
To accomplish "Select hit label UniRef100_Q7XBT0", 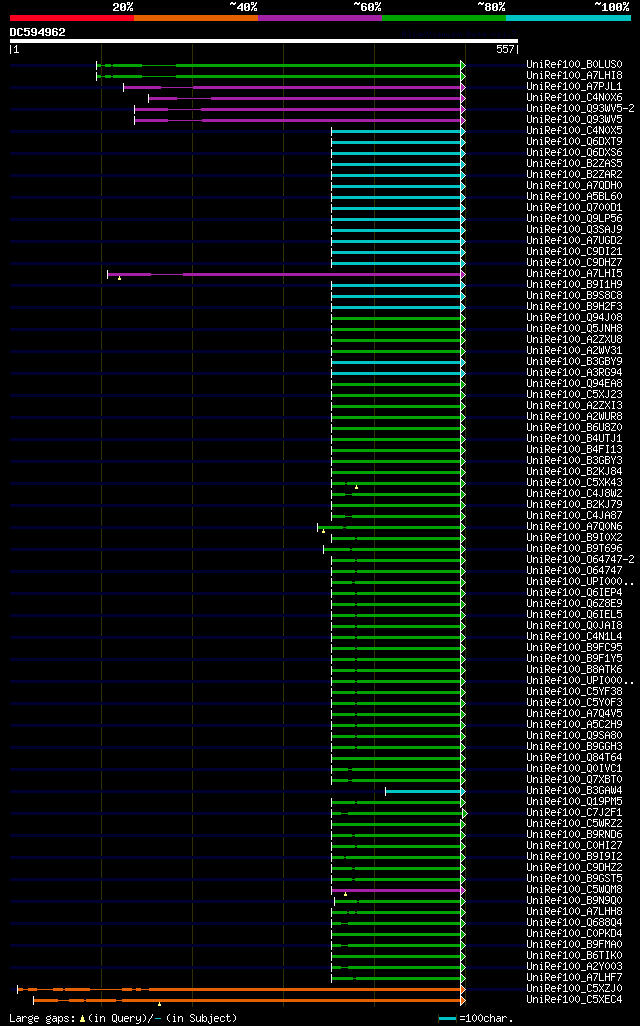I will (575, 779).
